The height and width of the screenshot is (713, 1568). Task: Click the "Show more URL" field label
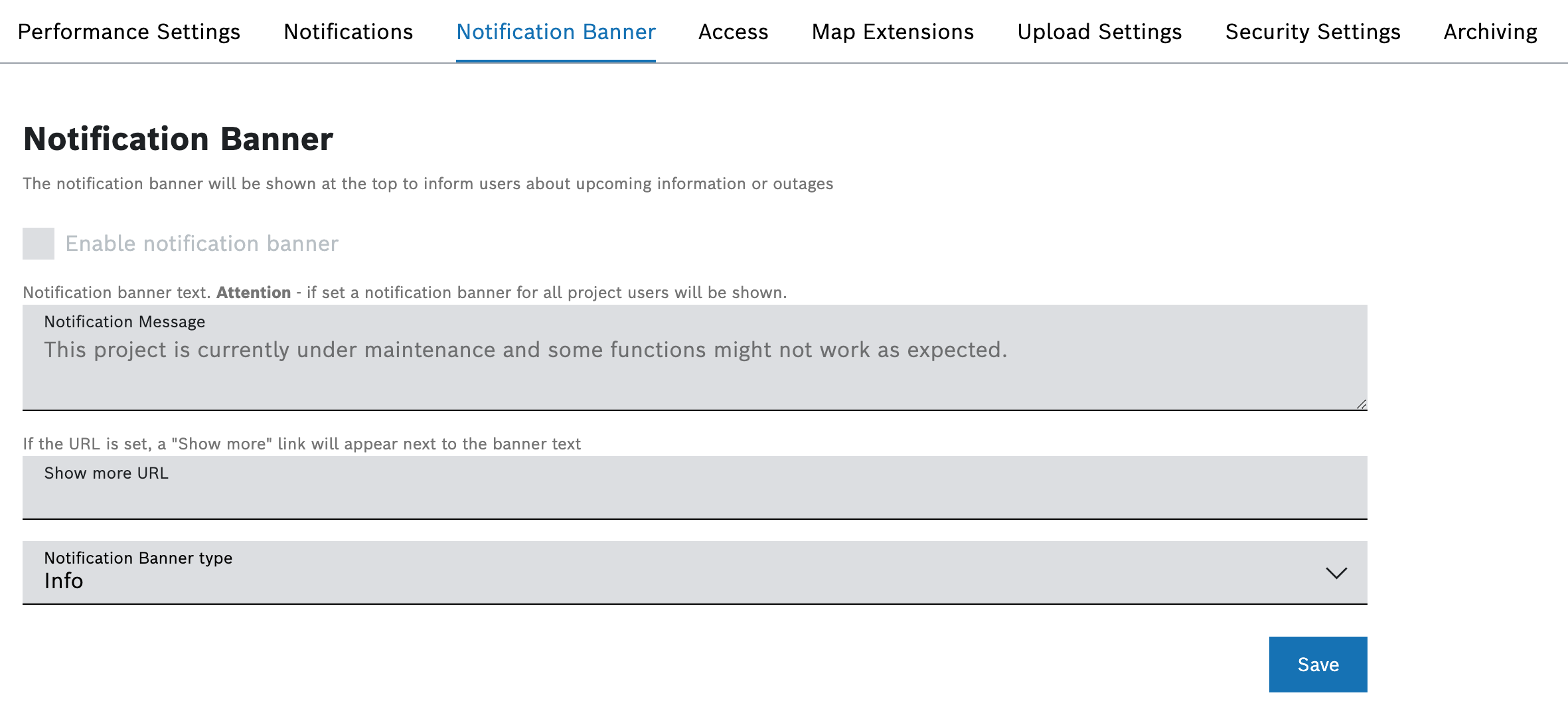[106, 473]
